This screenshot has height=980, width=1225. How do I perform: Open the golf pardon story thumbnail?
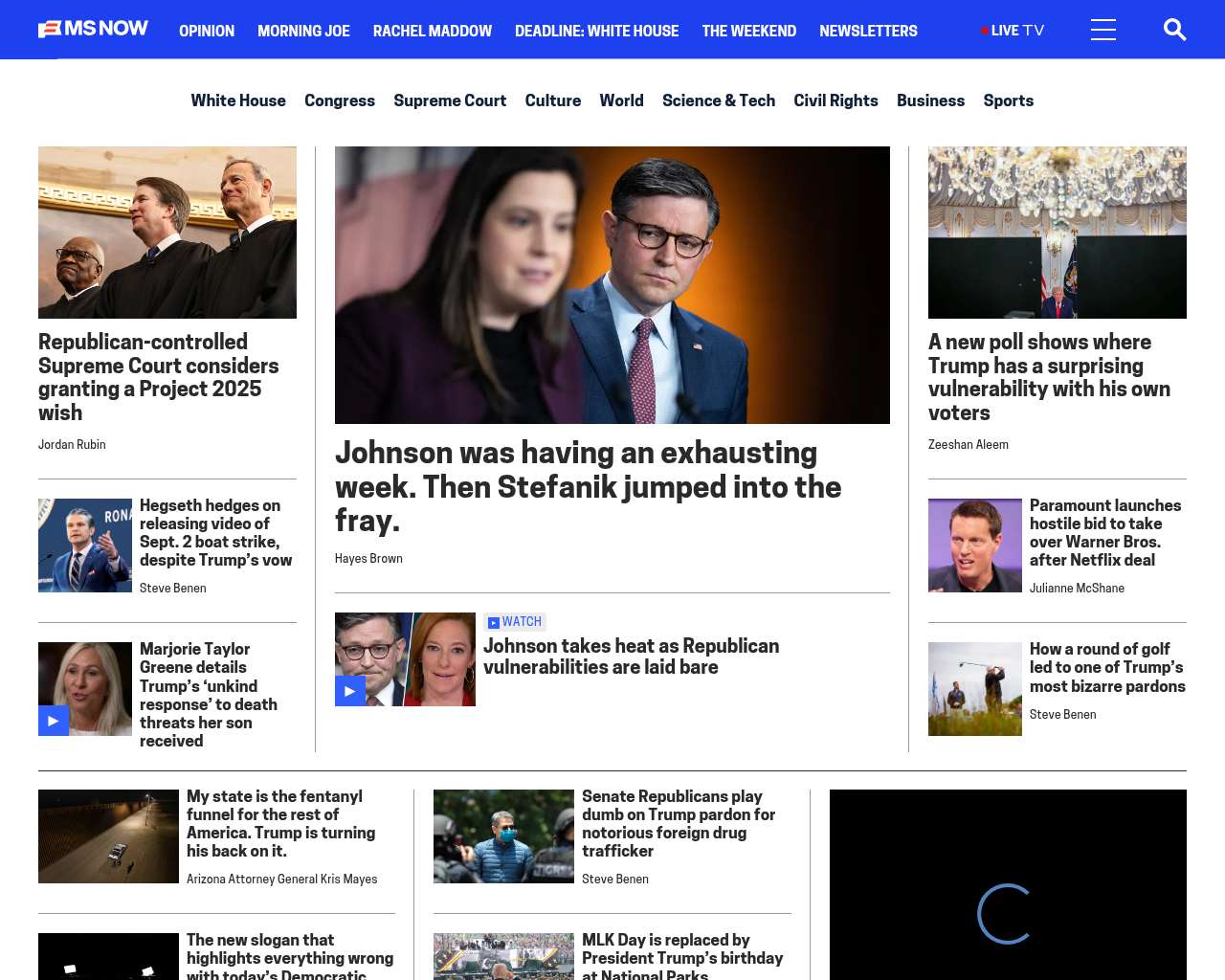(x=974, y=689)
